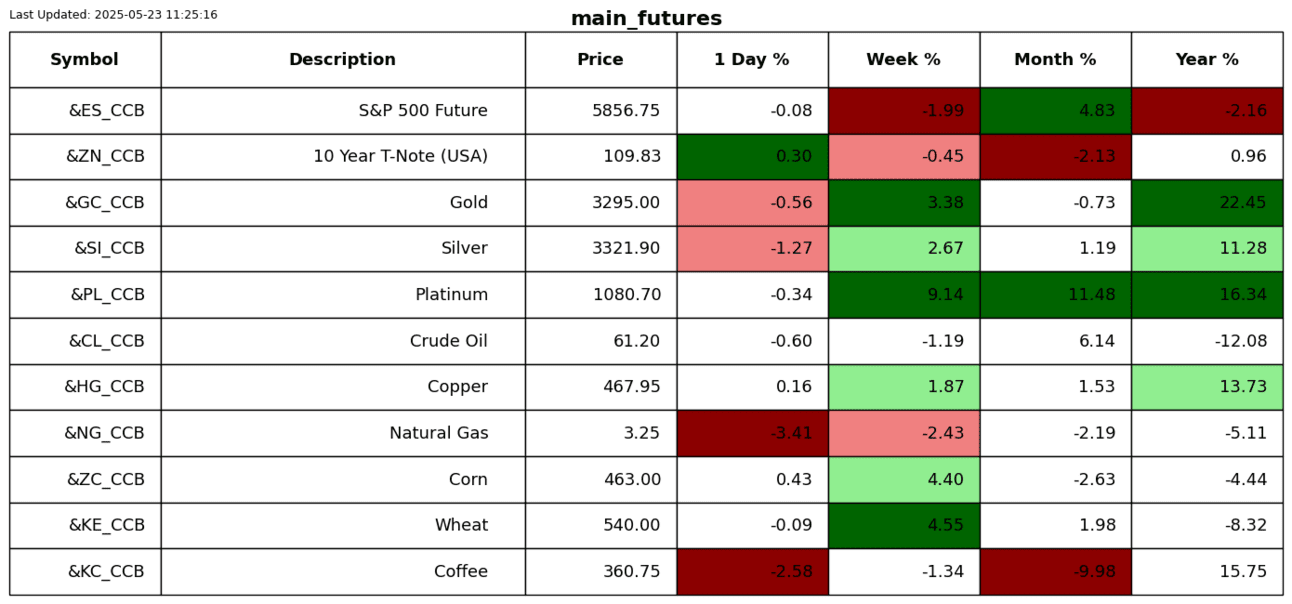Select the 10 Year T-Note (USA) description
Viewport: 1292px width, 604px height.
(x=400, y=157)
